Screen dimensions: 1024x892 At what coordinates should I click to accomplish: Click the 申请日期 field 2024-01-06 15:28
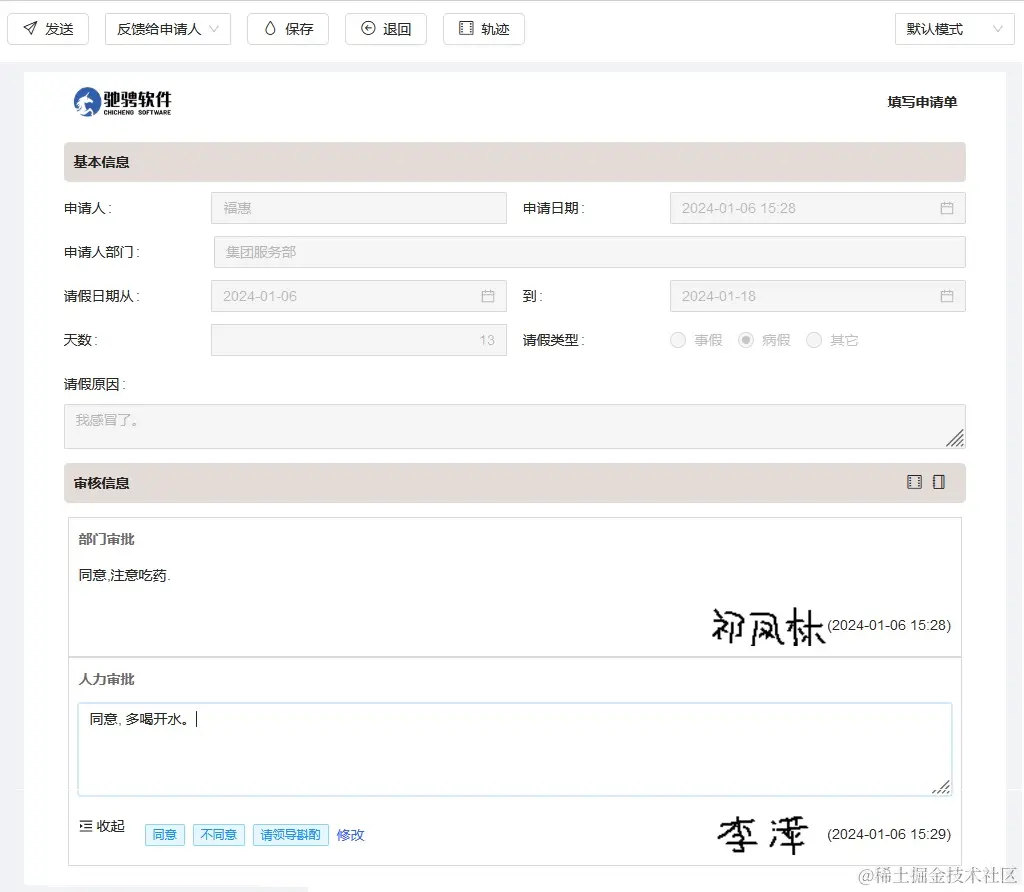pyautogui.click(x=818, y=208)
